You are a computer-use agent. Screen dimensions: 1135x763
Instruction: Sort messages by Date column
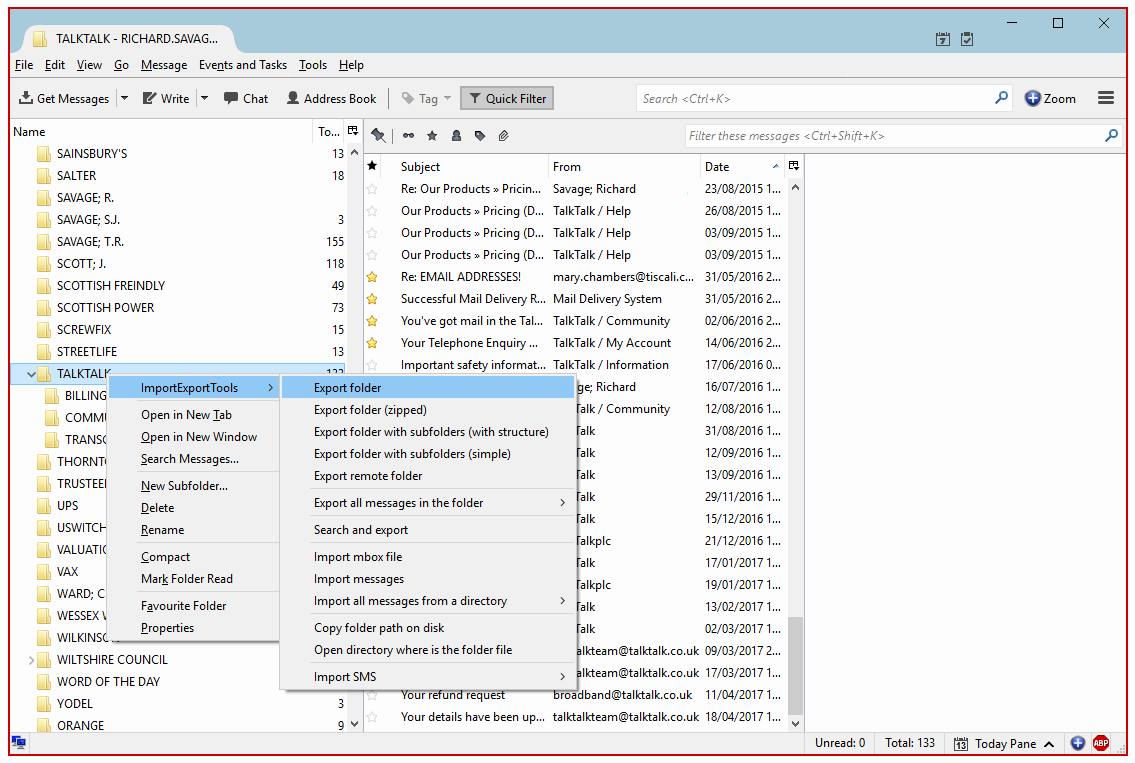pos(741,166)
